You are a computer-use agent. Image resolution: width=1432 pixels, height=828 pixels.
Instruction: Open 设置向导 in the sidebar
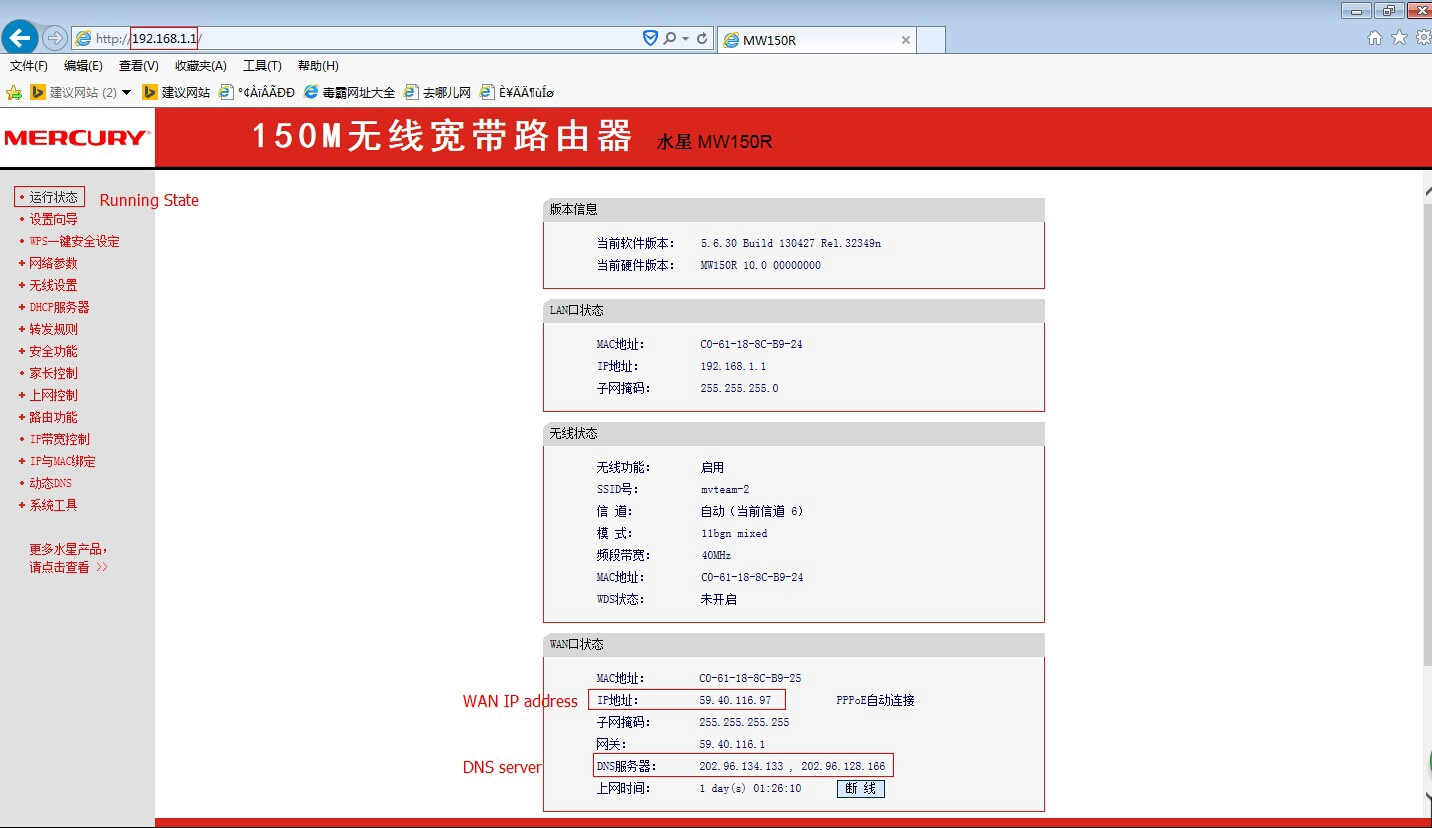[53, 219]
